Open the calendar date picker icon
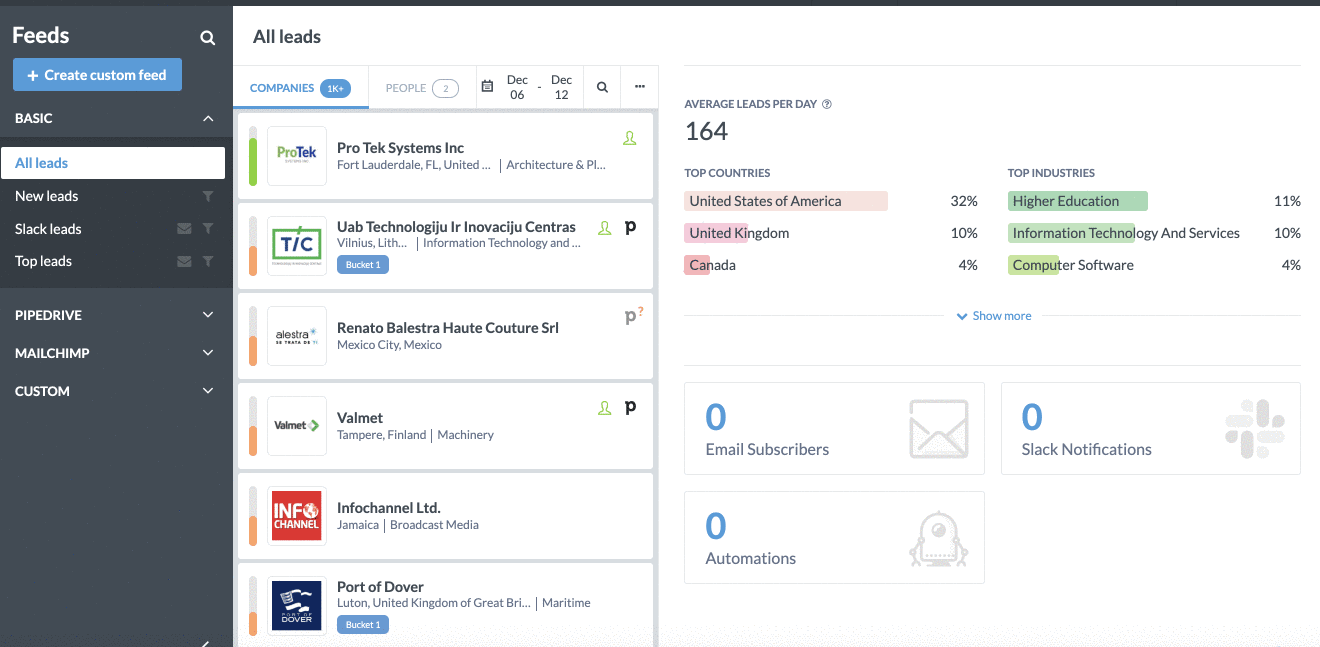The width and height of the screenshot is (1320, 647). (487, 87)
